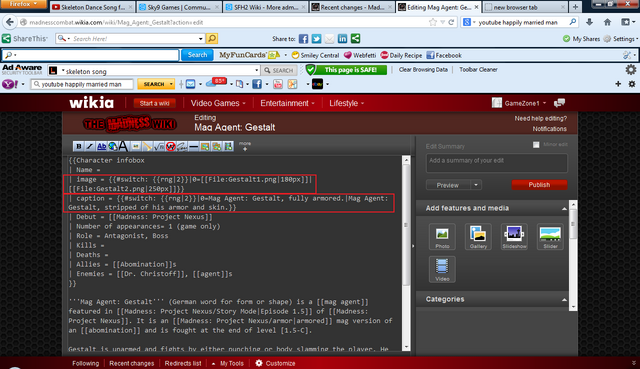This screenshot has height=369, width=640.
Task: Open Wikia notifications speech bubble icon
Action: (559, 103)
